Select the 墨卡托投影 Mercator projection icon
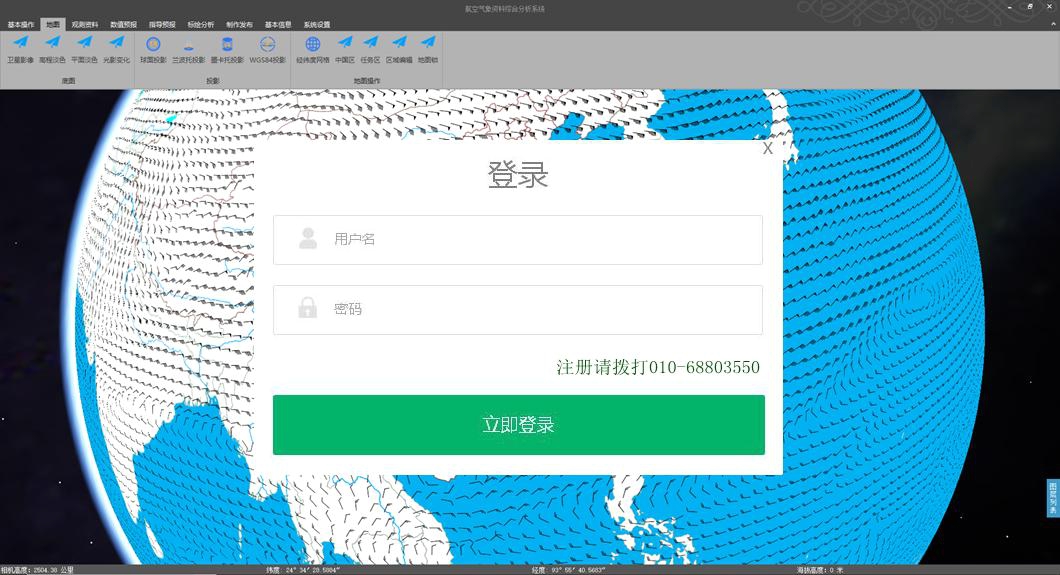The image size is (1060, 575). (x=227, y=49)
